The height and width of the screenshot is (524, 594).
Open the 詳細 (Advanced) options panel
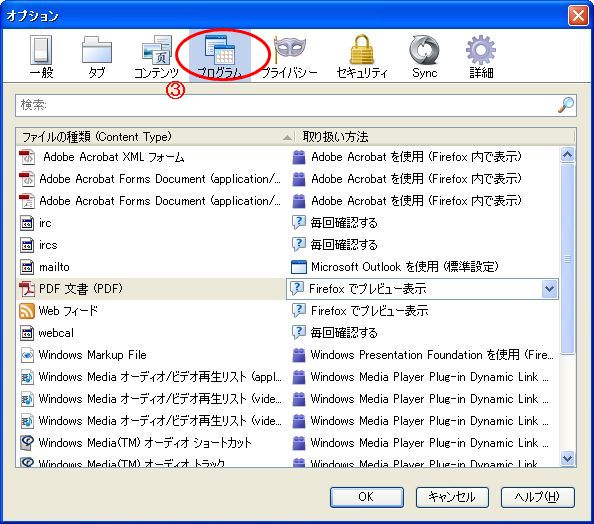tap(481, 57)
